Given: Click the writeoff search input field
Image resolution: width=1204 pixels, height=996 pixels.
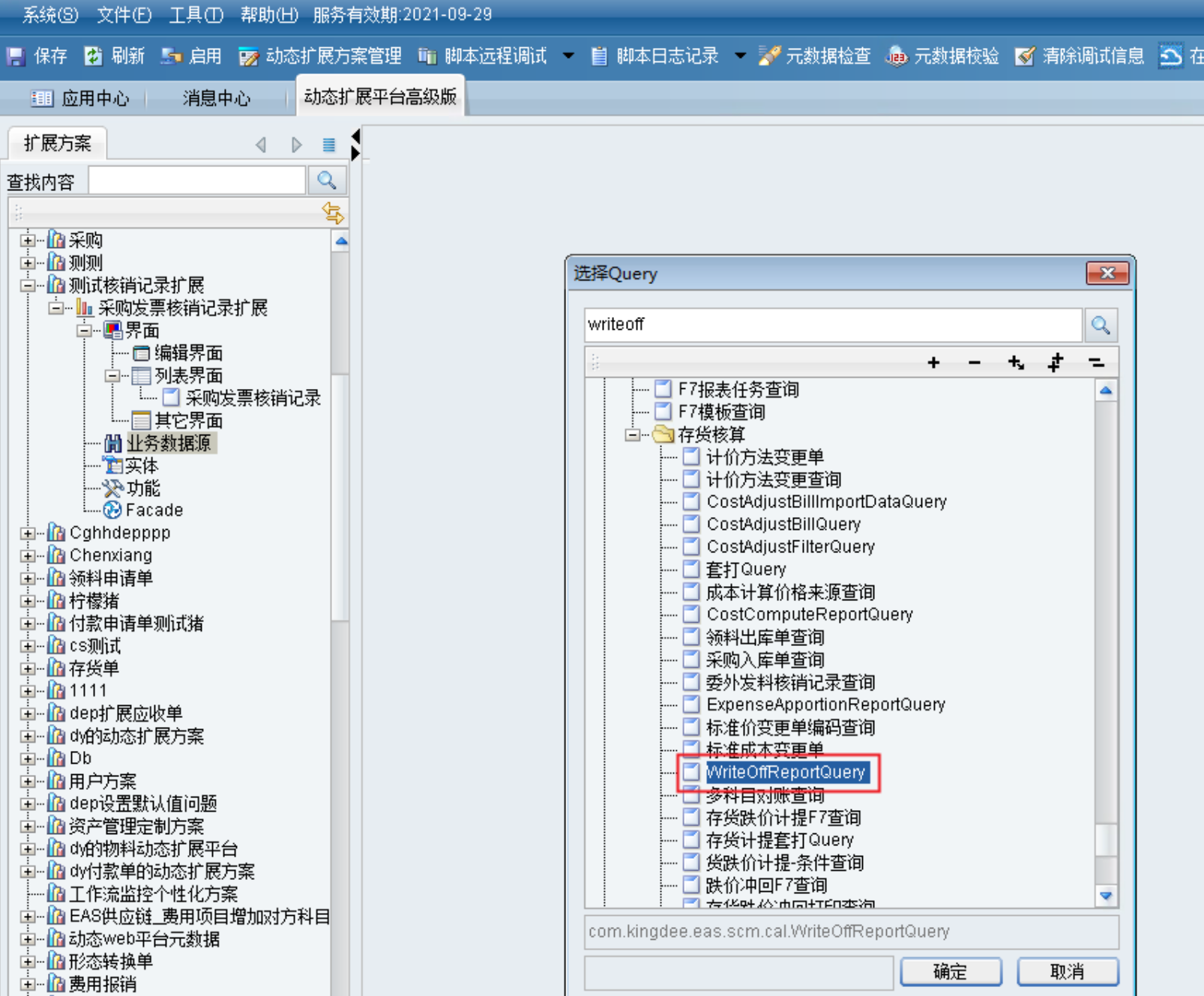Looking at the screenshot, I should pyautogui.click(x=832, y=325).
